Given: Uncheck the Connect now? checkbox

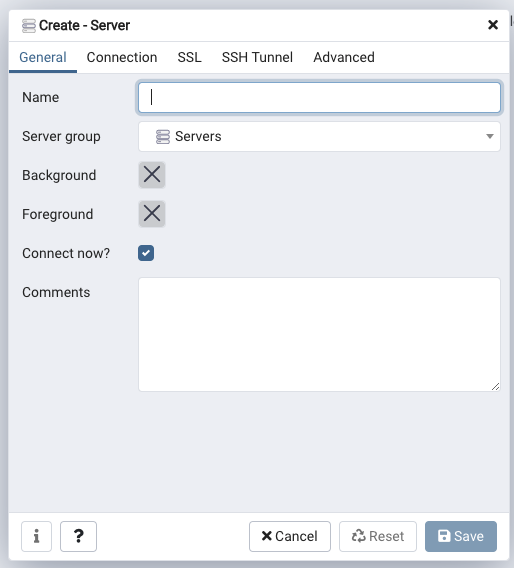Looking at the screenshot, I should 146,253.
